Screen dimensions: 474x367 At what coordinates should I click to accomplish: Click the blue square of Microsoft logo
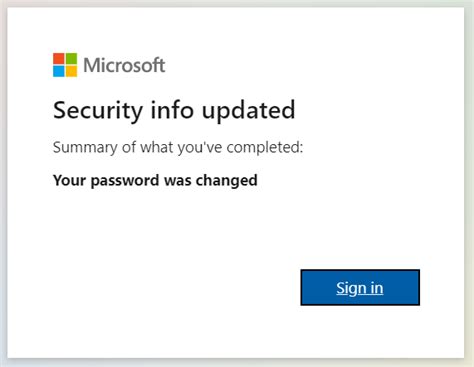[x=59, y=71]
